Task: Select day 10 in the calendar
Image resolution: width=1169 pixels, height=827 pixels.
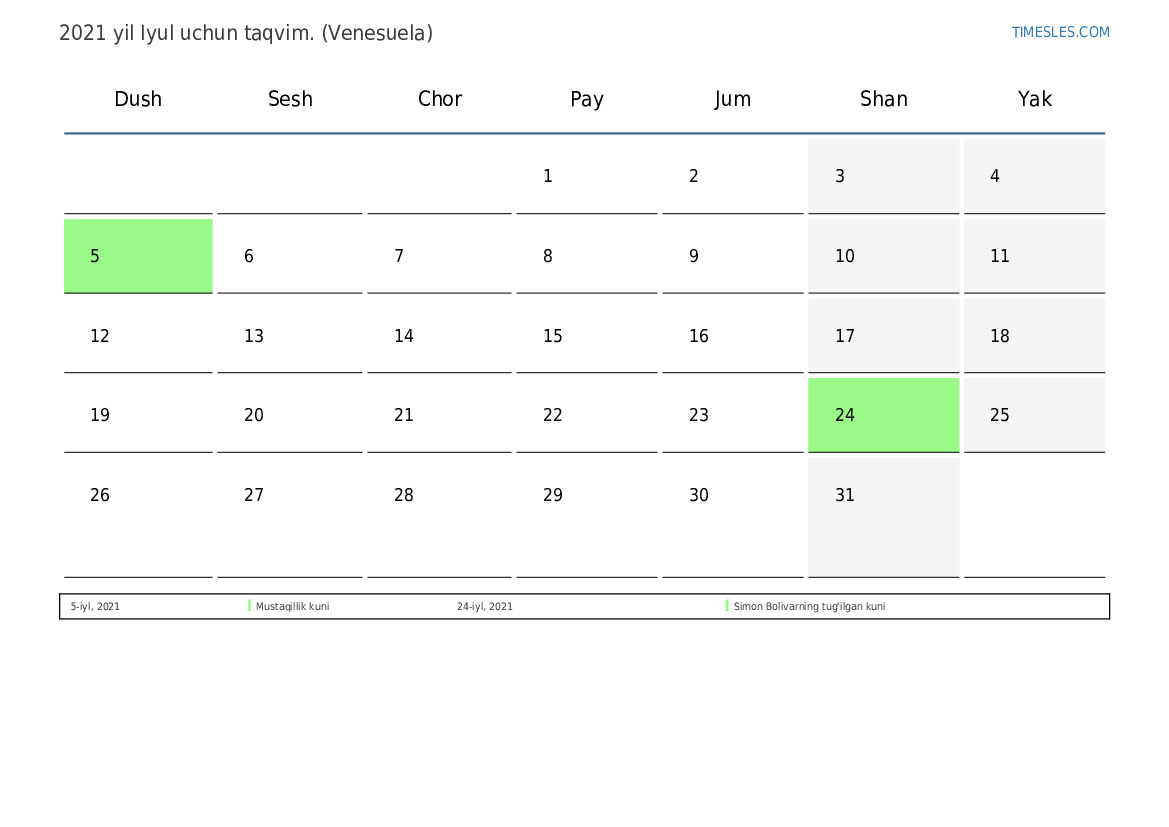Action: pos(883,256)
